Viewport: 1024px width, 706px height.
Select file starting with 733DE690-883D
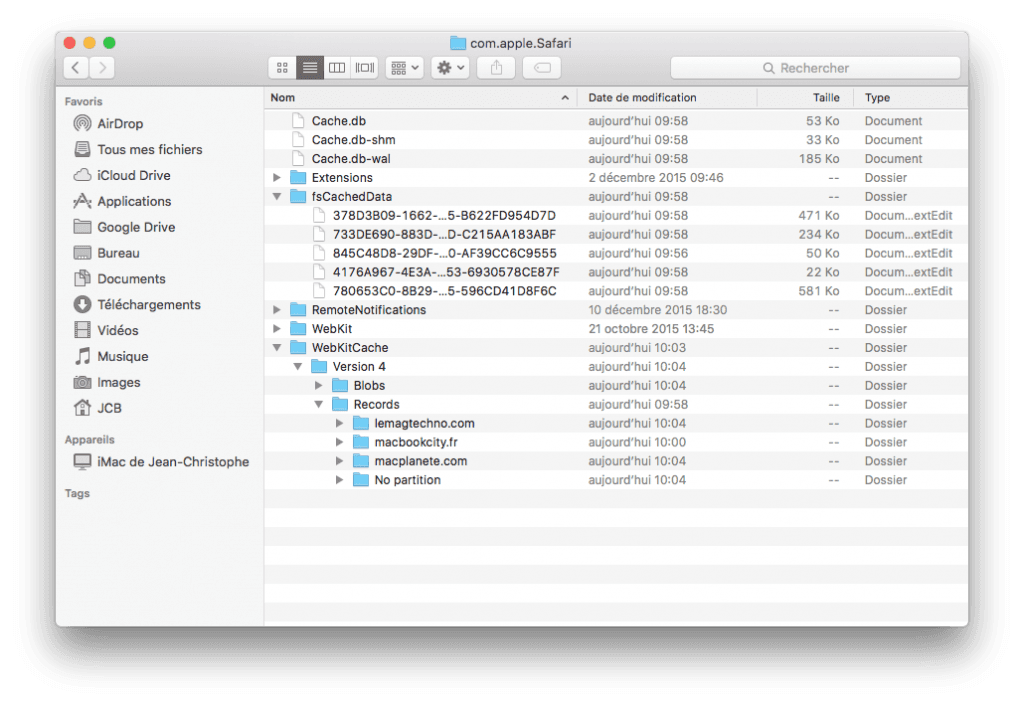click(x=616, y=234)
